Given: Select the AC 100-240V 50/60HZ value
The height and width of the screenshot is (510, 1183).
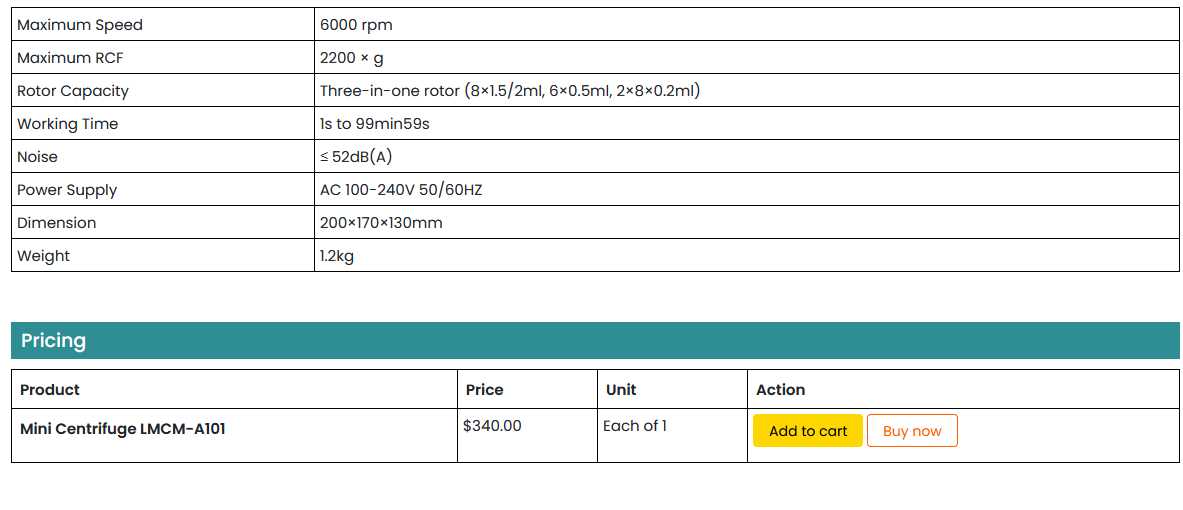Looking at the screenshot, I should 401,190.
